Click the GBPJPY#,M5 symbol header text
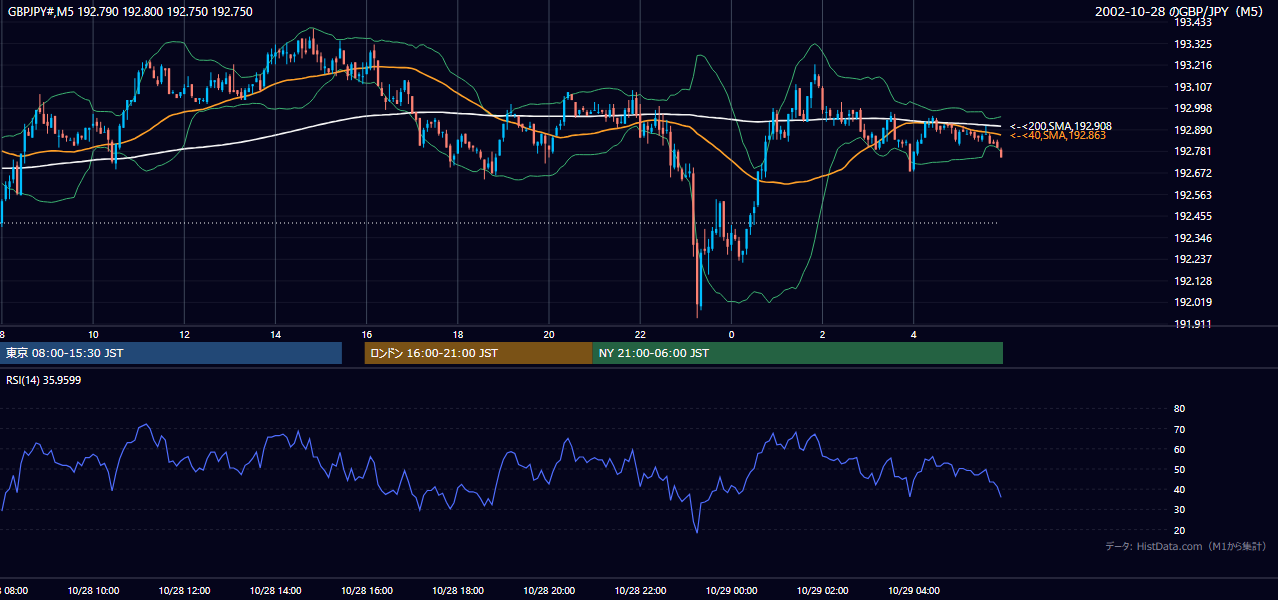Viewport: 1278px width, 600px height. [130, 12]
